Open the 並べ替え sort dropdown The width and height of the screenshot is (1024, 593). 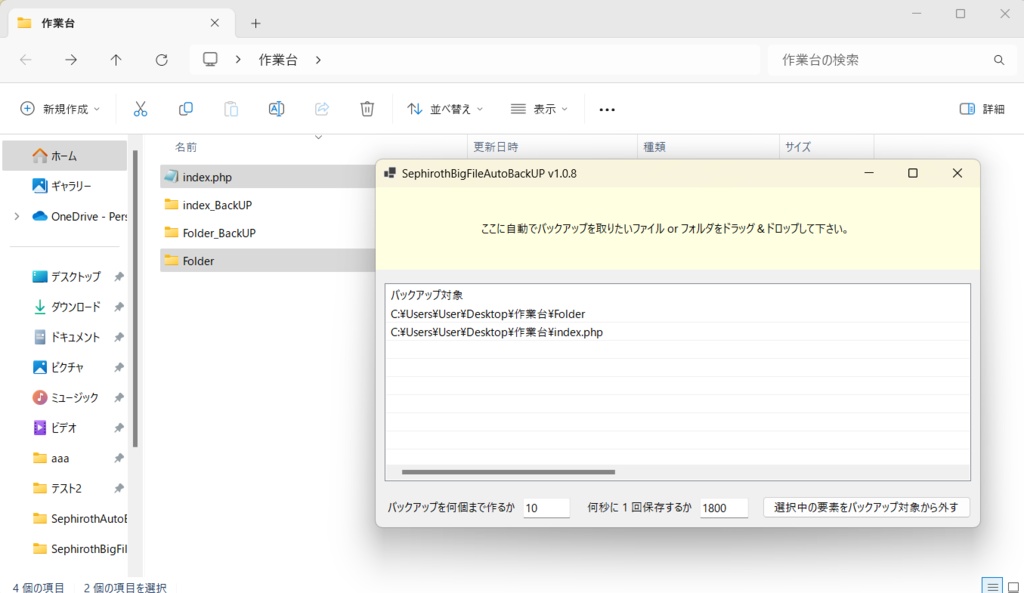click(444, 108)
